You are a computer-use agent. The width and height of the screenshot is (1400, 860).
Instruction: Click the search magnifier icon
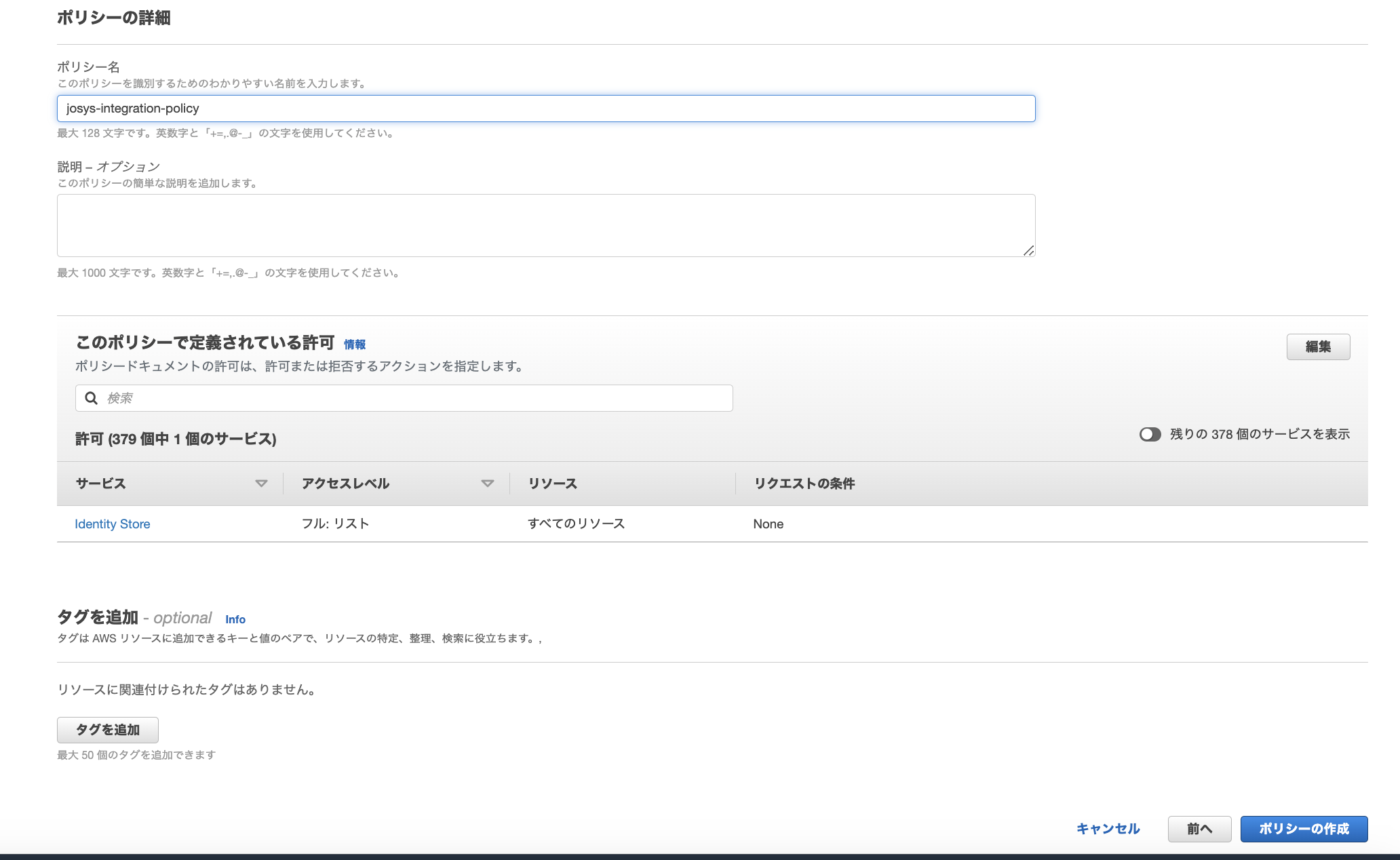tap(91, 398)
